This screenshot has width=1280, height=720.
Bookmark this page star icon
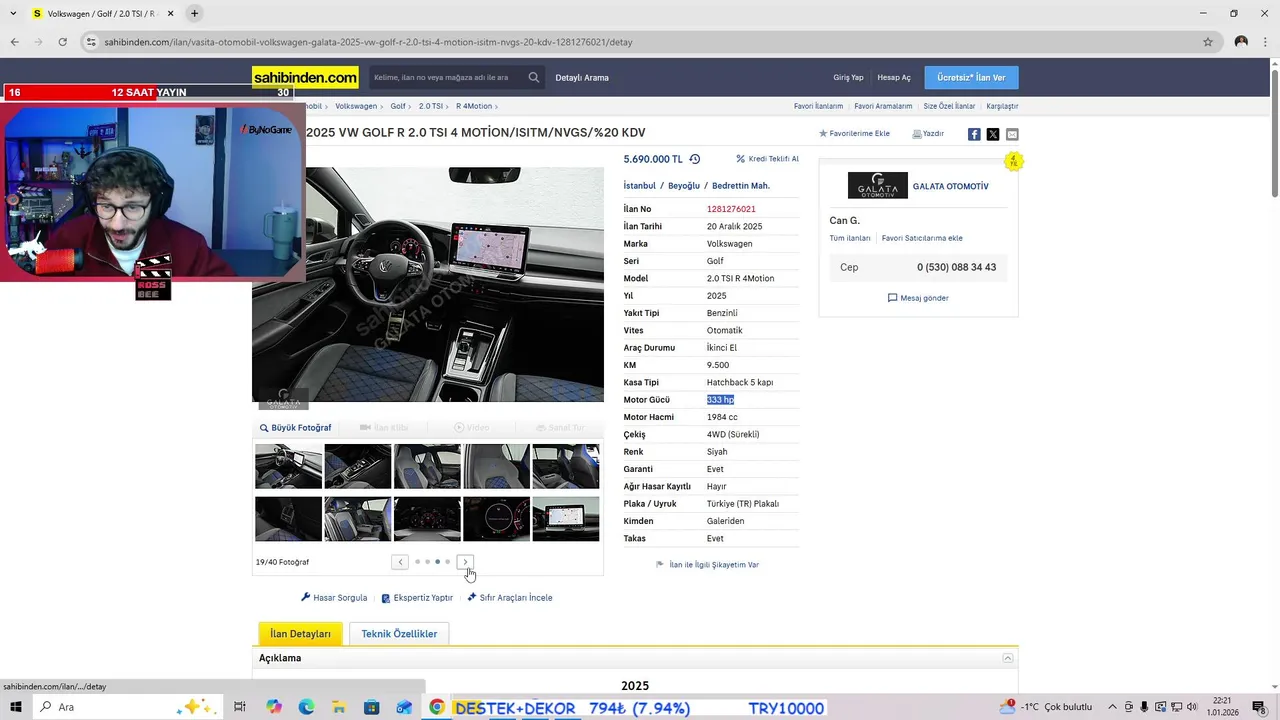tap(1208, 42)
